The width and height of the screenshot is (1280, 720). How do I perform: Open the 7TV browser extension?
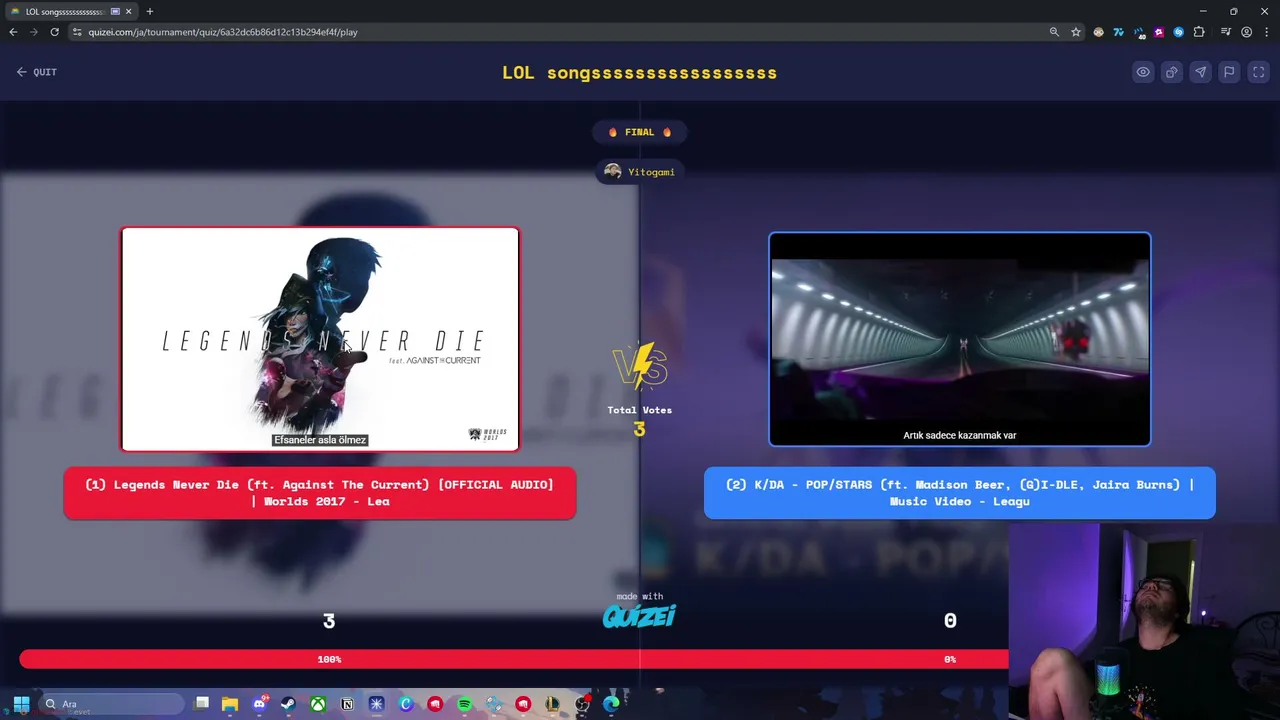(1119, 32)
